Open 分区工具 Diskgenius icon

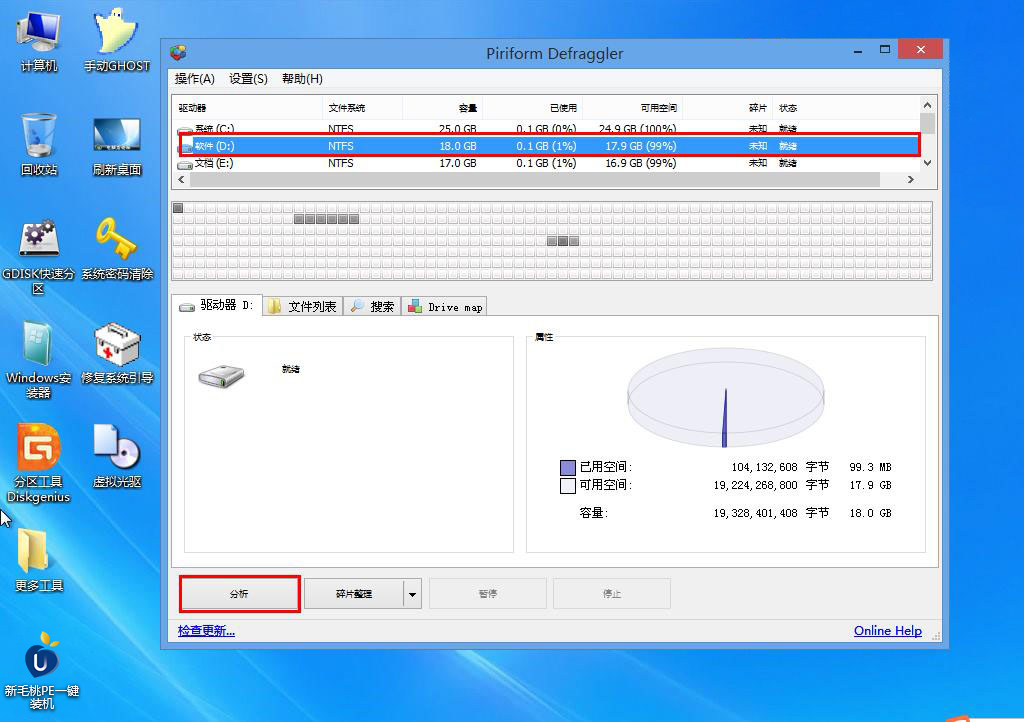click(38, 448)
